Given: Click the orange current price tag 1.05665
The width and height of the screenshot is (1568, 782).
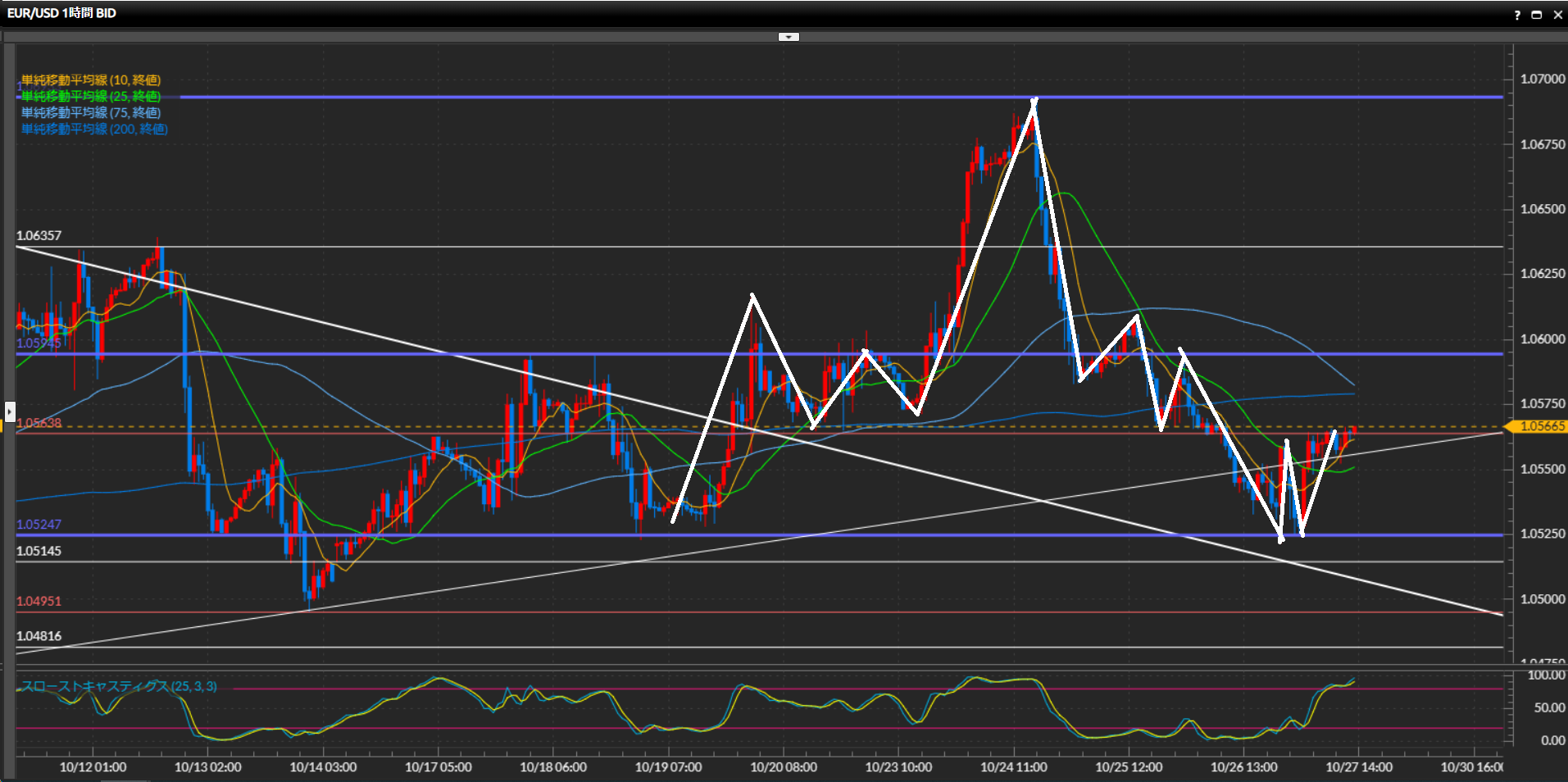Looking at the screenshot, I should (1541, 426).
